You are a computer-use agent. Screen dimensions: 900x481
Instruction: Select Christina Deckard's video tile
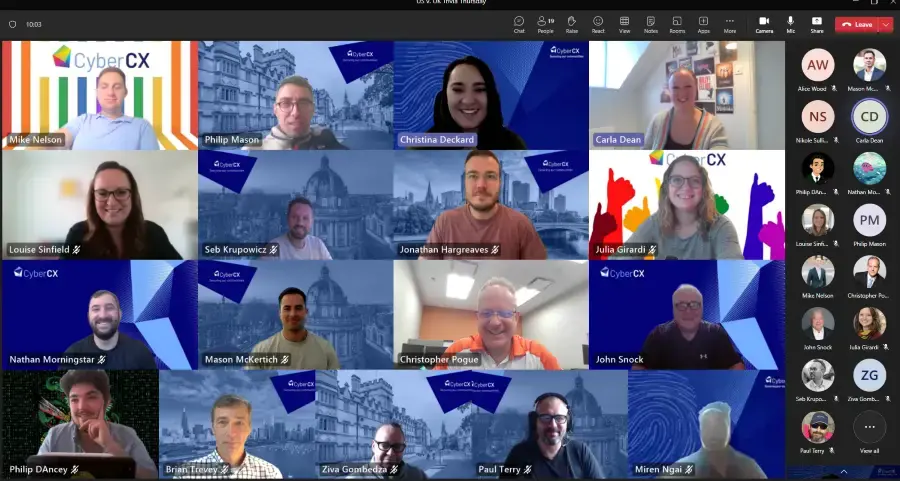coord(491,95)
